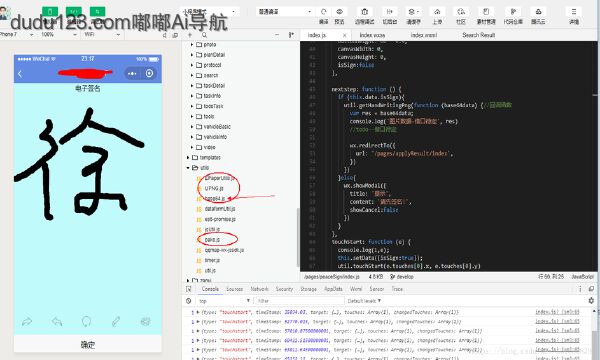Switch to the Network tab in devtools
Screen dimensions: 600x360
259,289
